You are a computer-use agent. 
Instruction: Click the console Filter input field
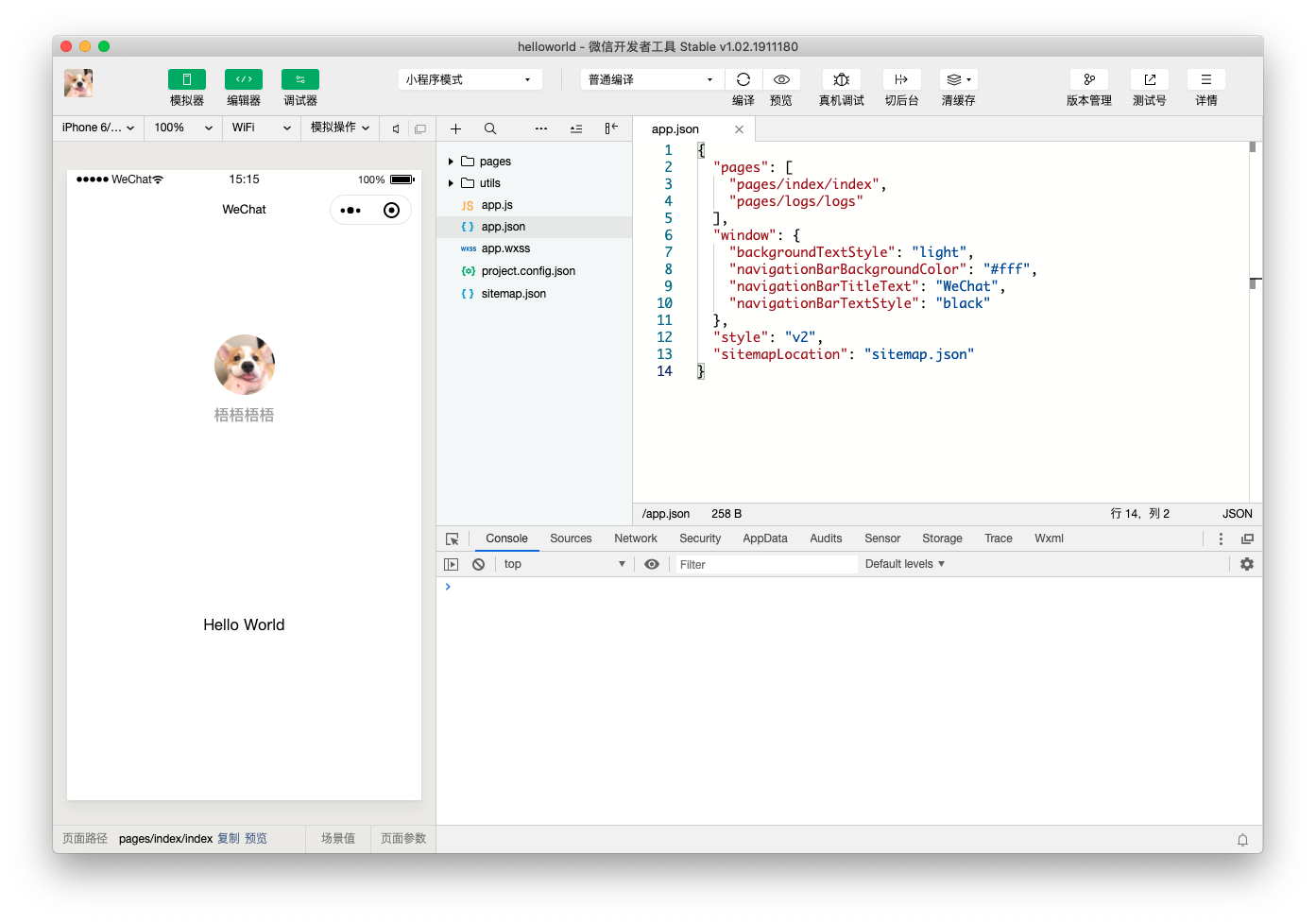[x=766, y=564]
